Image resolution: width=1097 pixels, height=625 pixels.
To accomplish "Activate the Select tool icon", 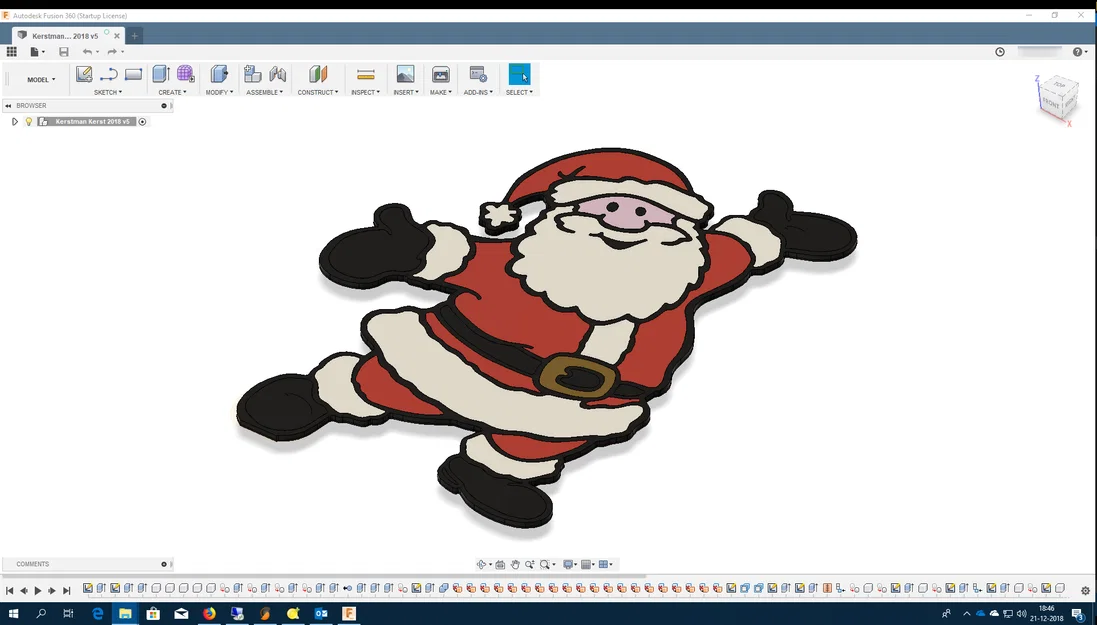I will pos(519,74).
